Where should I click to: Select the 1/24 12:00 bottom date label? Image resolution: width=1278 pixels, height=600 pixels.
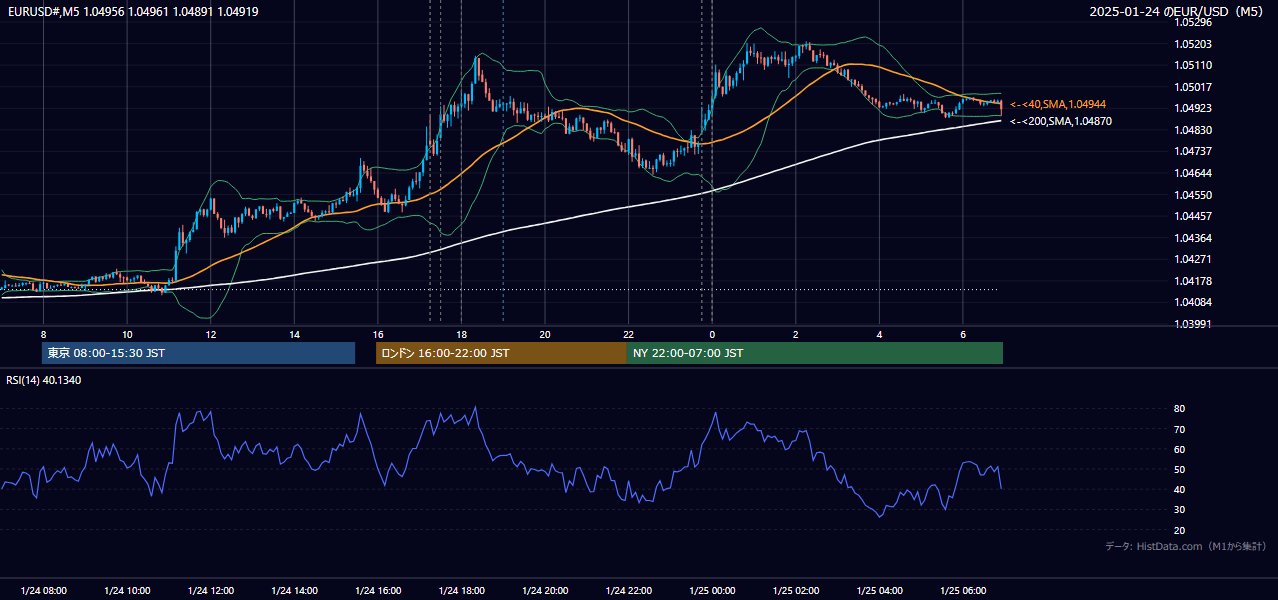click(x=211, y=591)
